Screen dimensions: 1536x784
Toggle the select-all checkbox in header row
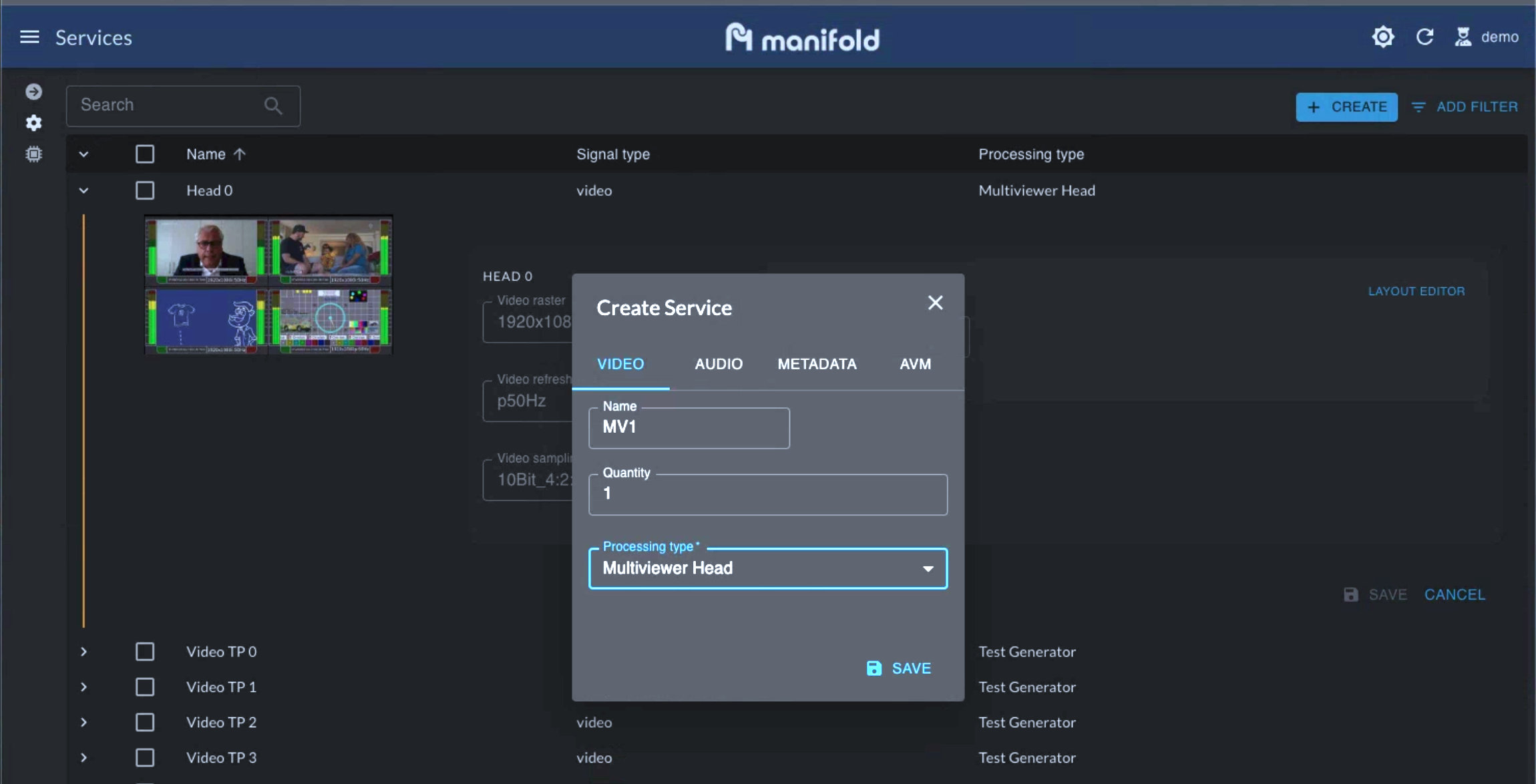[145, 154]
